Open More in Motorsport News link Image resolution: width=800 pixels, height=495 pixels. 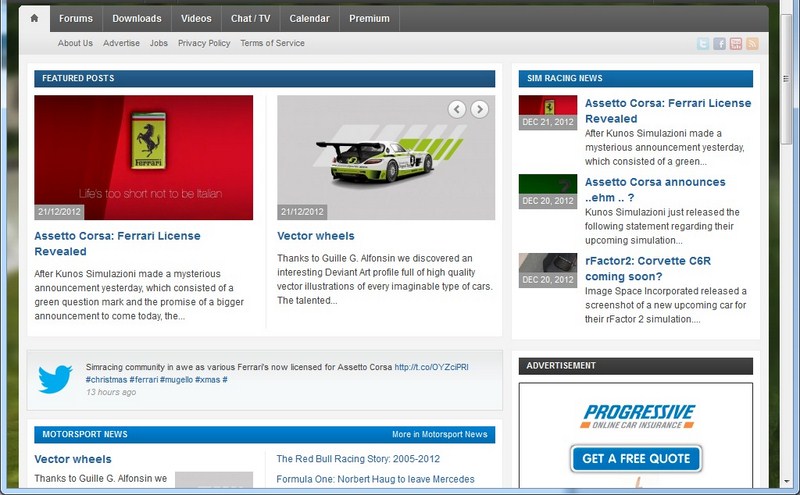click(439, 434)
